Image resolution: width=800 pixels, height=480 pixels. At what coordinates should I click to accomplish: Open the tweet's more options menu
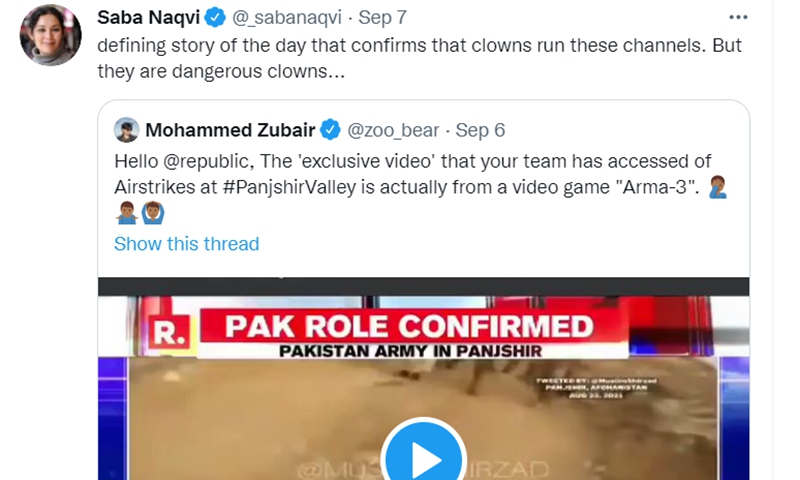[x=737, y=18]
